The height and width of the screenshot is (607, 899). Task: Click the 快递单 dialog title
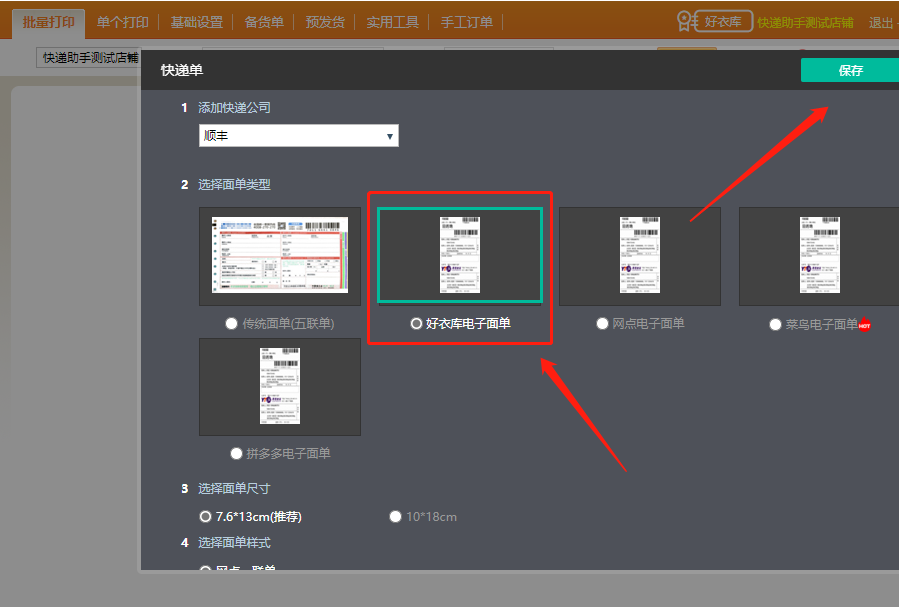[x=182, y=70]
